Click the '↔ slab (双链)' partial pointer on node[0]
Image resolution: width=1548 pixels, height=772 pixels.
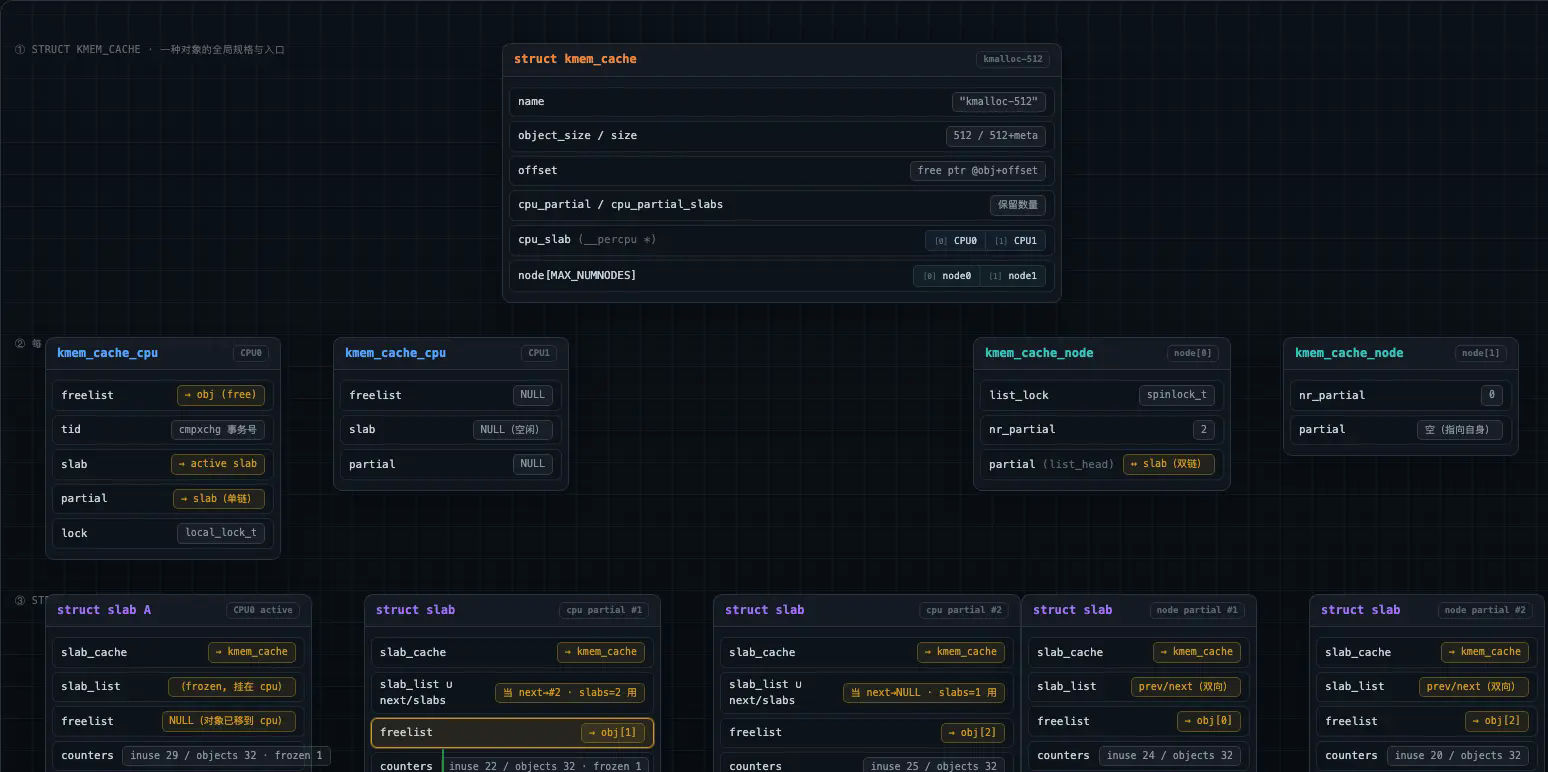pos(1169,464)
